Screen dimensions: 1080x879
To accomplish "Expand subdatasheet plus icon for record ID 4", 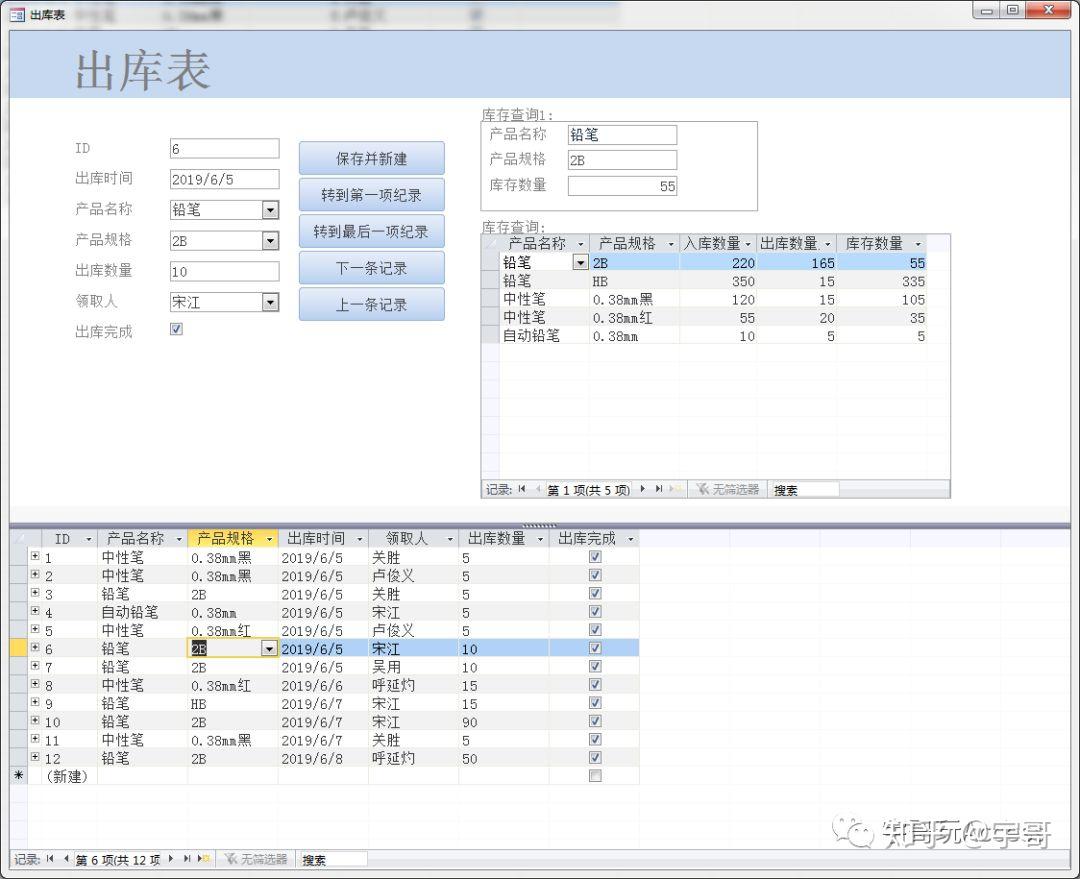I will pos(35,610).
